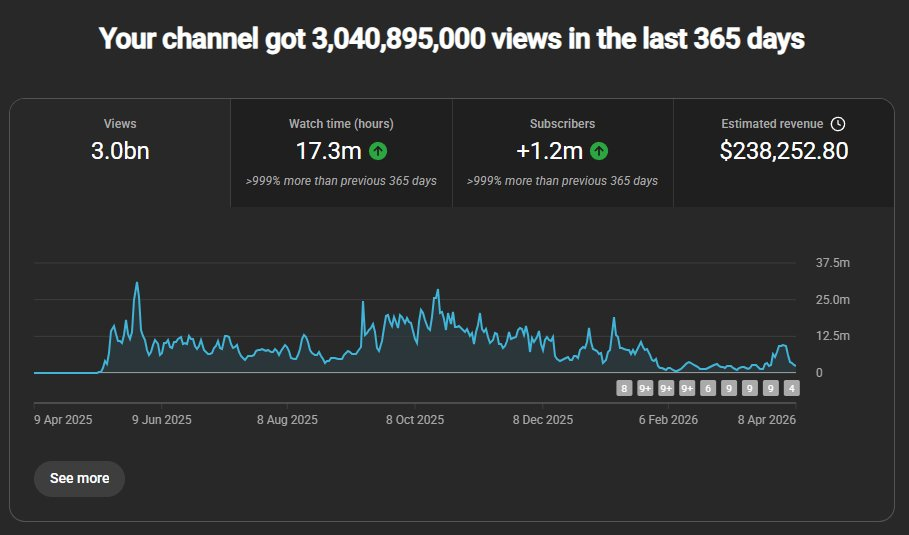Click the 6 Feb 2026 date label
909x535 pixels.
pos(668,420)
